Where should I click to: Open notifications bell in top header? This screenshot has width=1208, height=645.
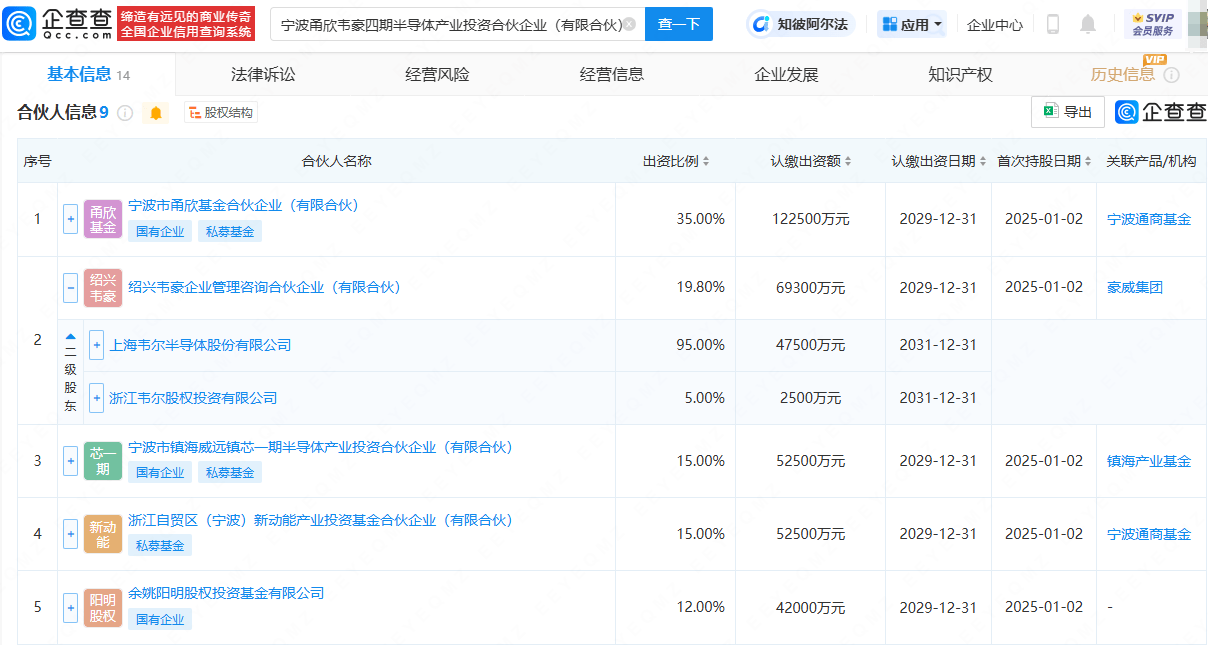[x=1088, y=24]
